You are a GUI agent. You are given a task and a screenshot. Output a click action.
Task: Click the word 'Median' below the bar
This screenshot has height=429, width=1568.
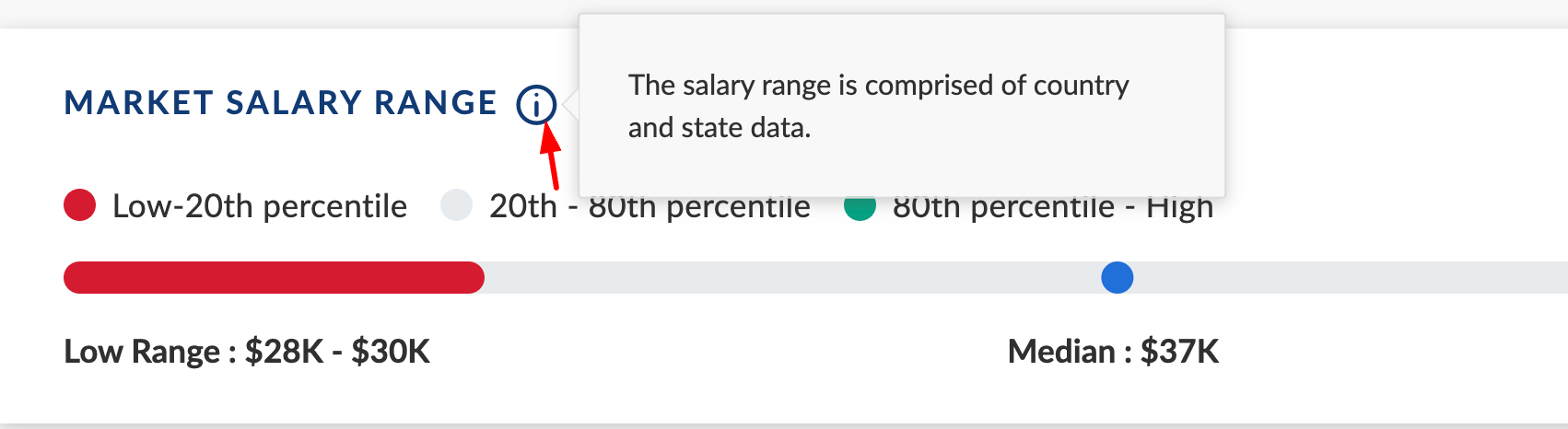tap(1061, 352)
